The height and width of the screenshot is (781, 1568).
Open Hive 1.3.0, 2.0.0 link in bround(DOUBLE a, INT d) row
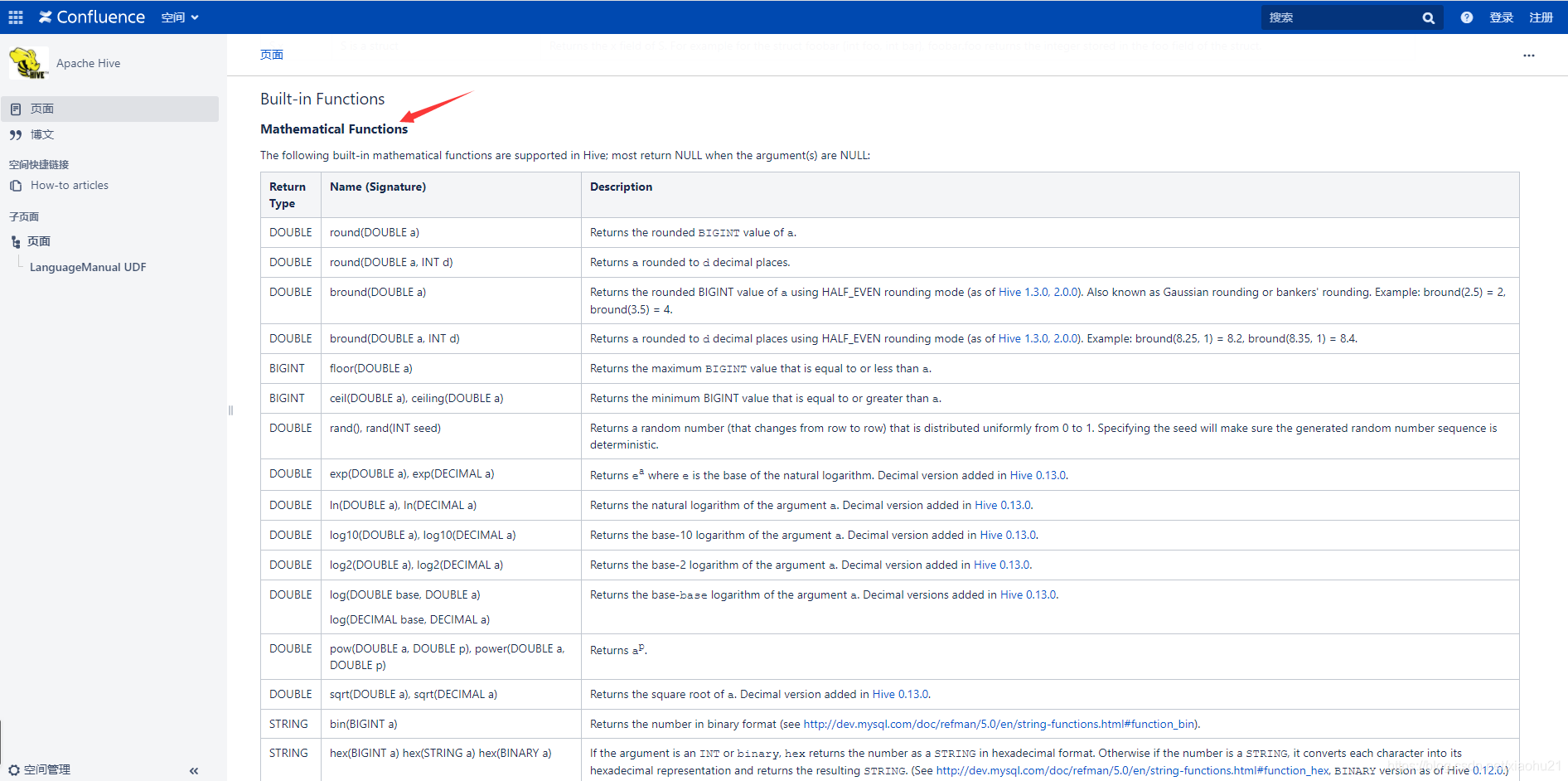tap(1038, 338)
